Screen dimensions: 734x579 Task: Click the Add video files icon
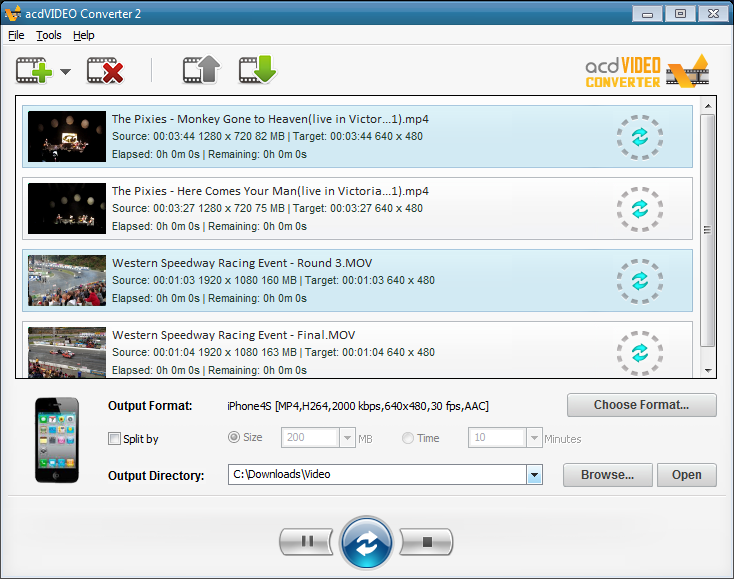pos(34,71)
